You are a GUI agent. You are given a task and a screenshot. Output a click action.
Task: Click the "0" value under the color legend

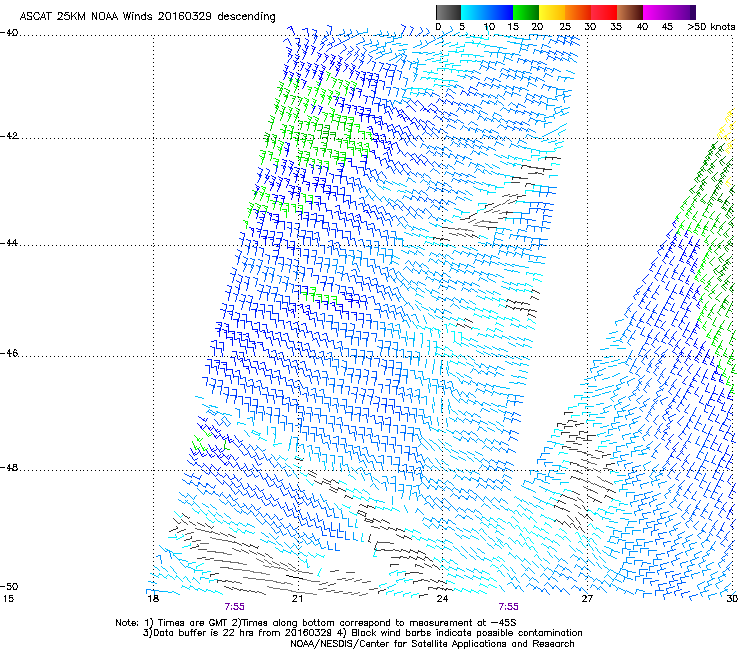click(438, 27)
